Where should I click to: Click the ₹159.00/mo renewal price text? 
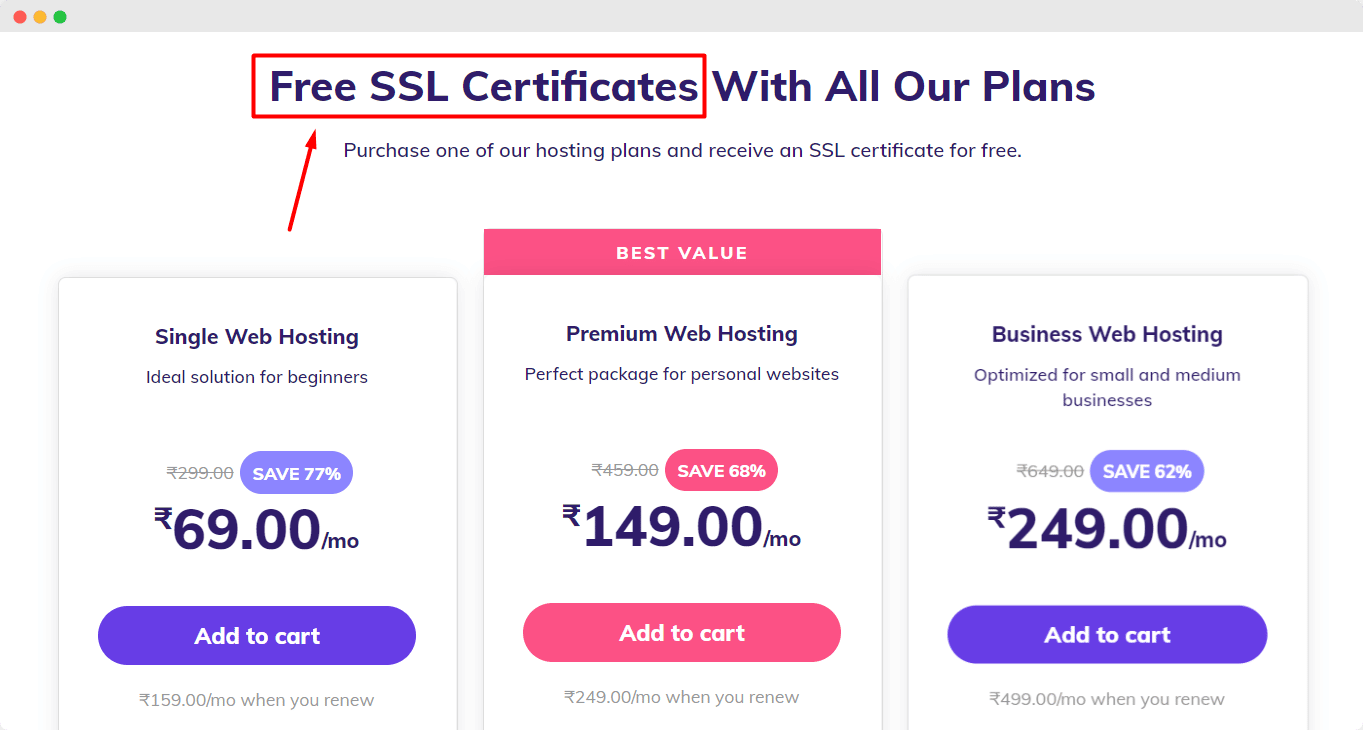pyautogui.click(x=257, y=700)
